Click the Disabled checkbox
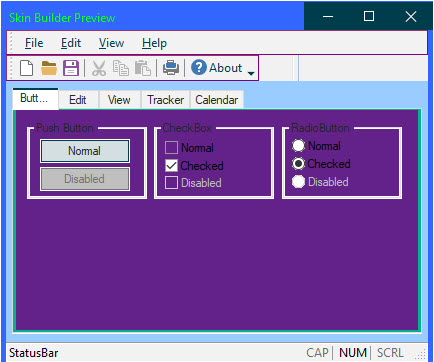 click(171, 183)
